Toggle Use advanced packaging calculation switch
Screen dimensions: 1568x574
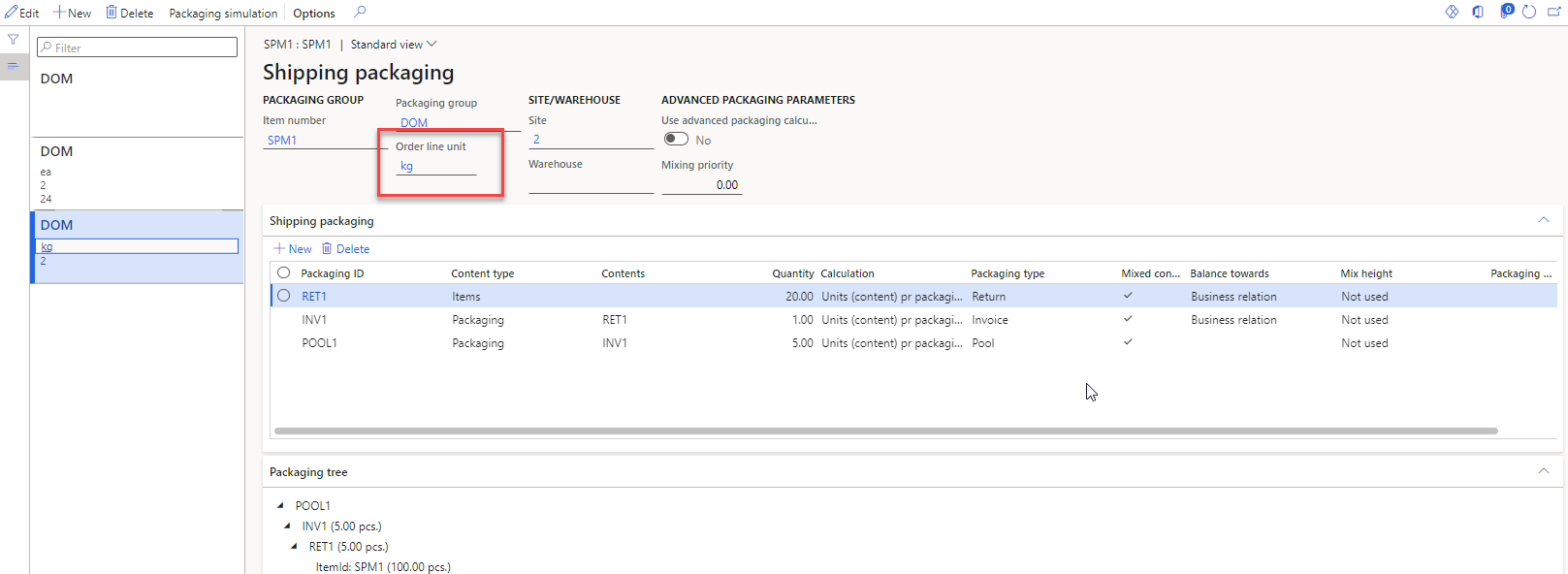(x=676, y=140)
